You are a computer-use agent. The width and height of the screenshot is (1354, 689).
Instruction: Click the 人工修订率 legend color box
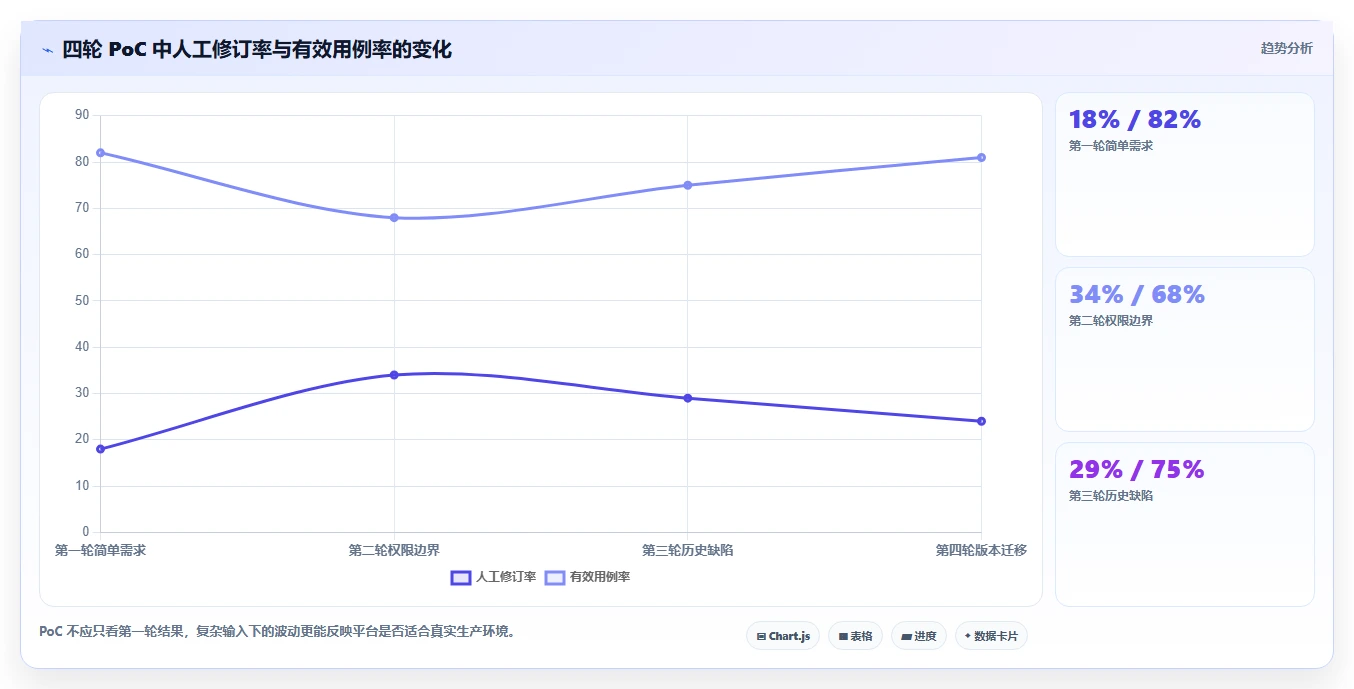pos(461,577)
